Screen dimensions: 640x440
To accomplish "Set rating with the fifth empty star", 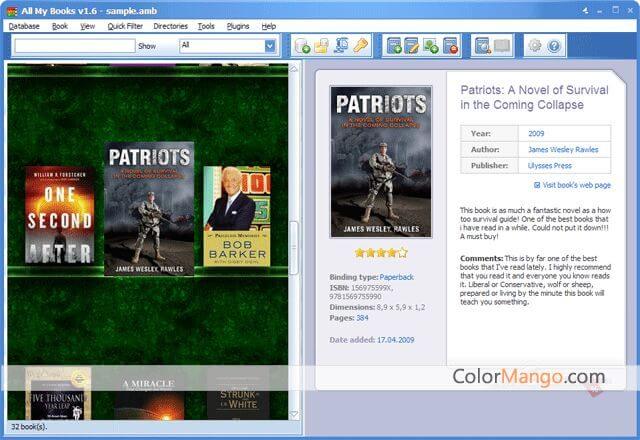I will [402, 253].
